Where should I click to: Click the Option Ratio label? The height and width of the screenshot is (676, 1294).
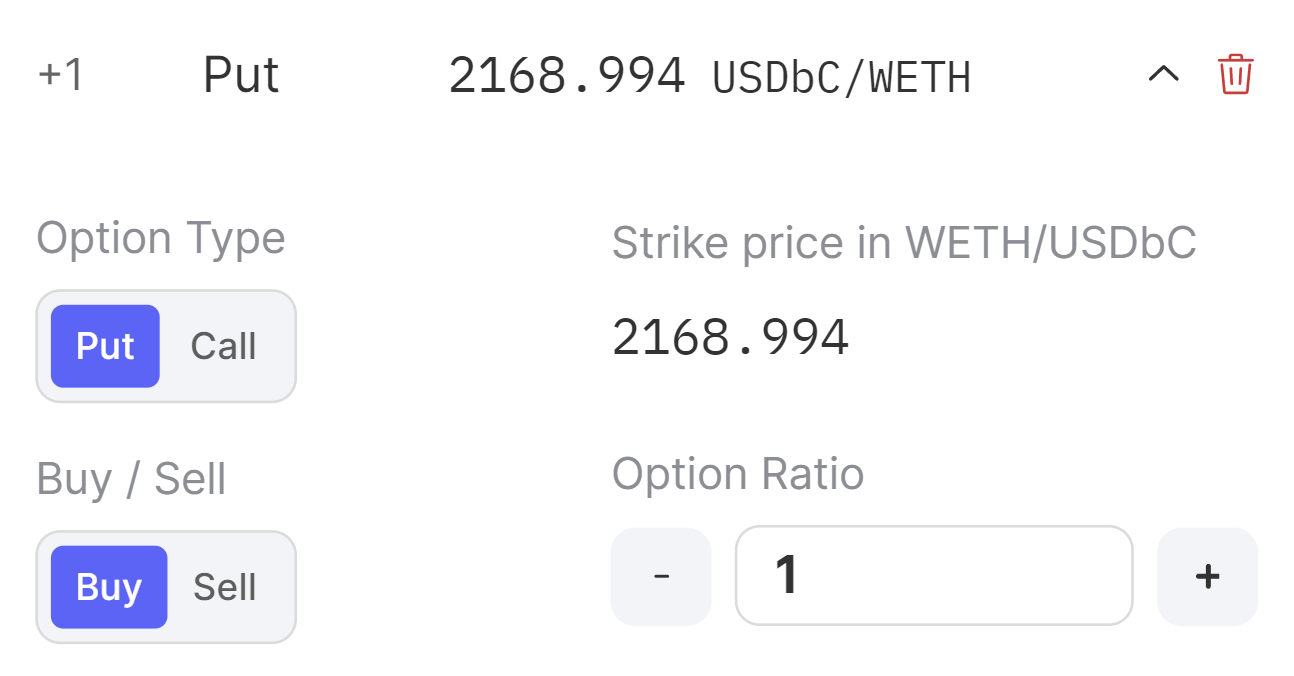[x=738, y=474]
